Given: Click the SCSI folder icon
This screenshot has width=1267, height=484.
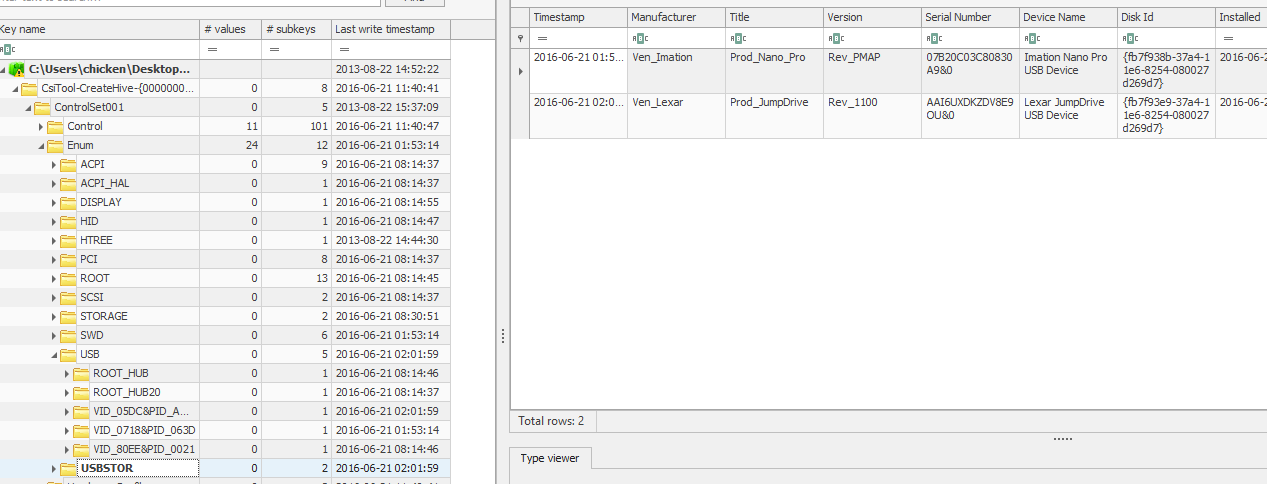Looking at the screenshot, I should pos(68,297).
